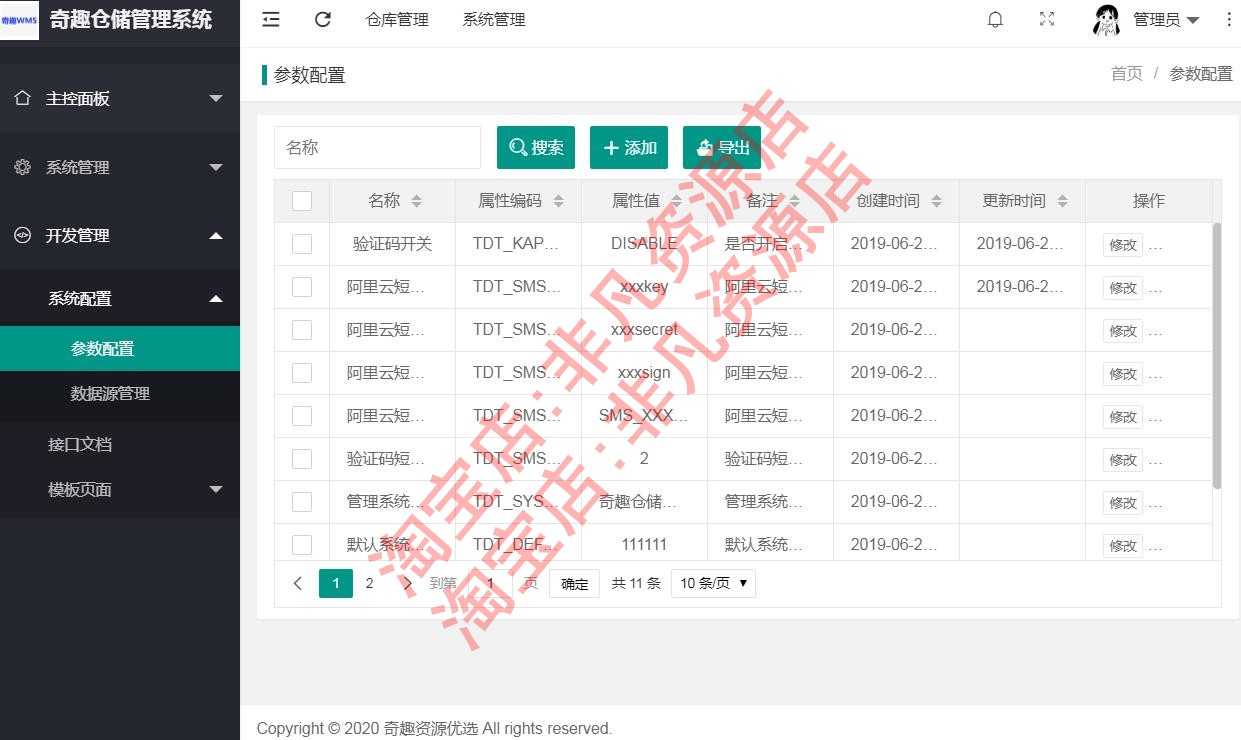The width and height of the screenshot is (1241, 740).
Task: Open the 10 条/页 page size dropdown
Action: [x=712, y=583]
